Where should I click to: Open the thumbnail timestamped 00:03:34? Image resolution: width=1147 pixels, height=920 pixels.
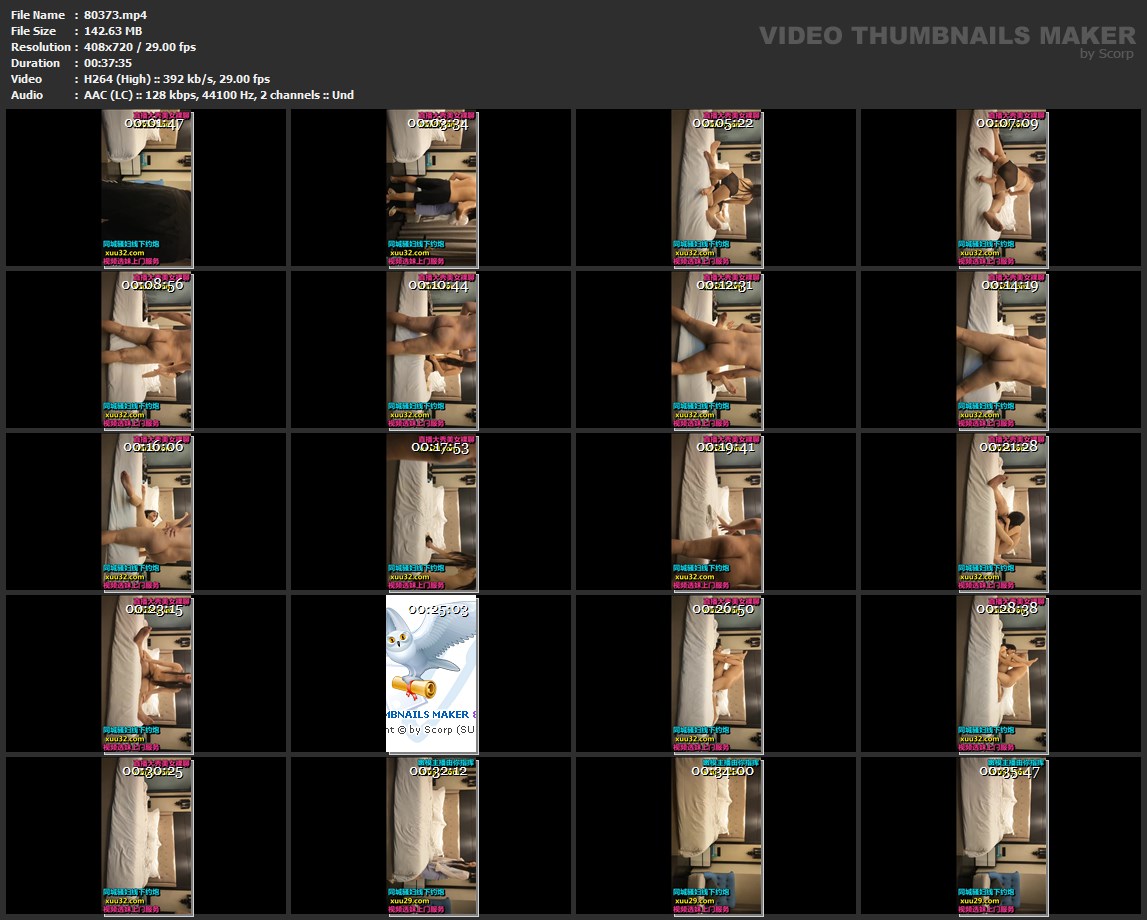(431, 189)
